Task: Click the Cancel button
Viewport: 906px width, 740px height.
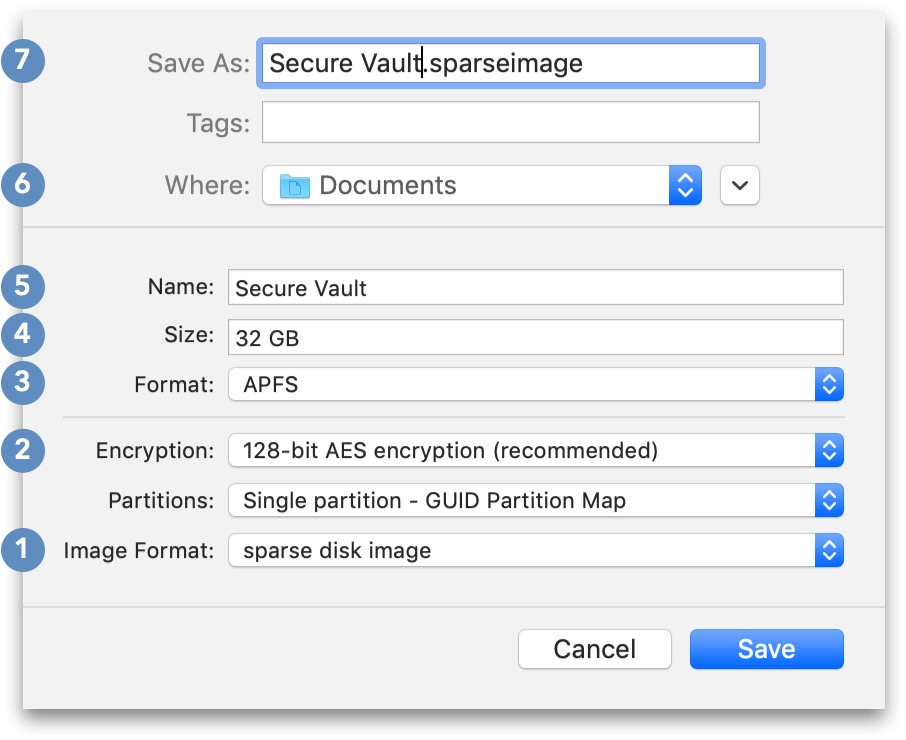Action: tap(594, 649)
